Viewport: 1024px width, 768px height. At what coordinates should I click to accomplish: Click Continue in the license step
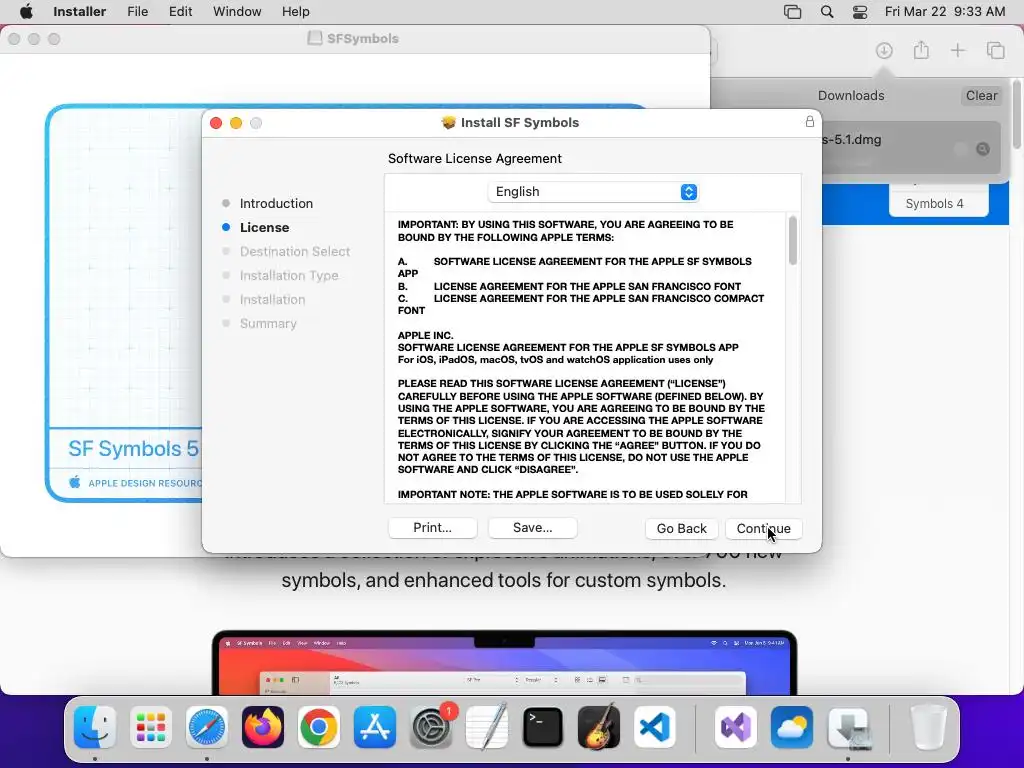pyautogui.click(x=763, y=528)
